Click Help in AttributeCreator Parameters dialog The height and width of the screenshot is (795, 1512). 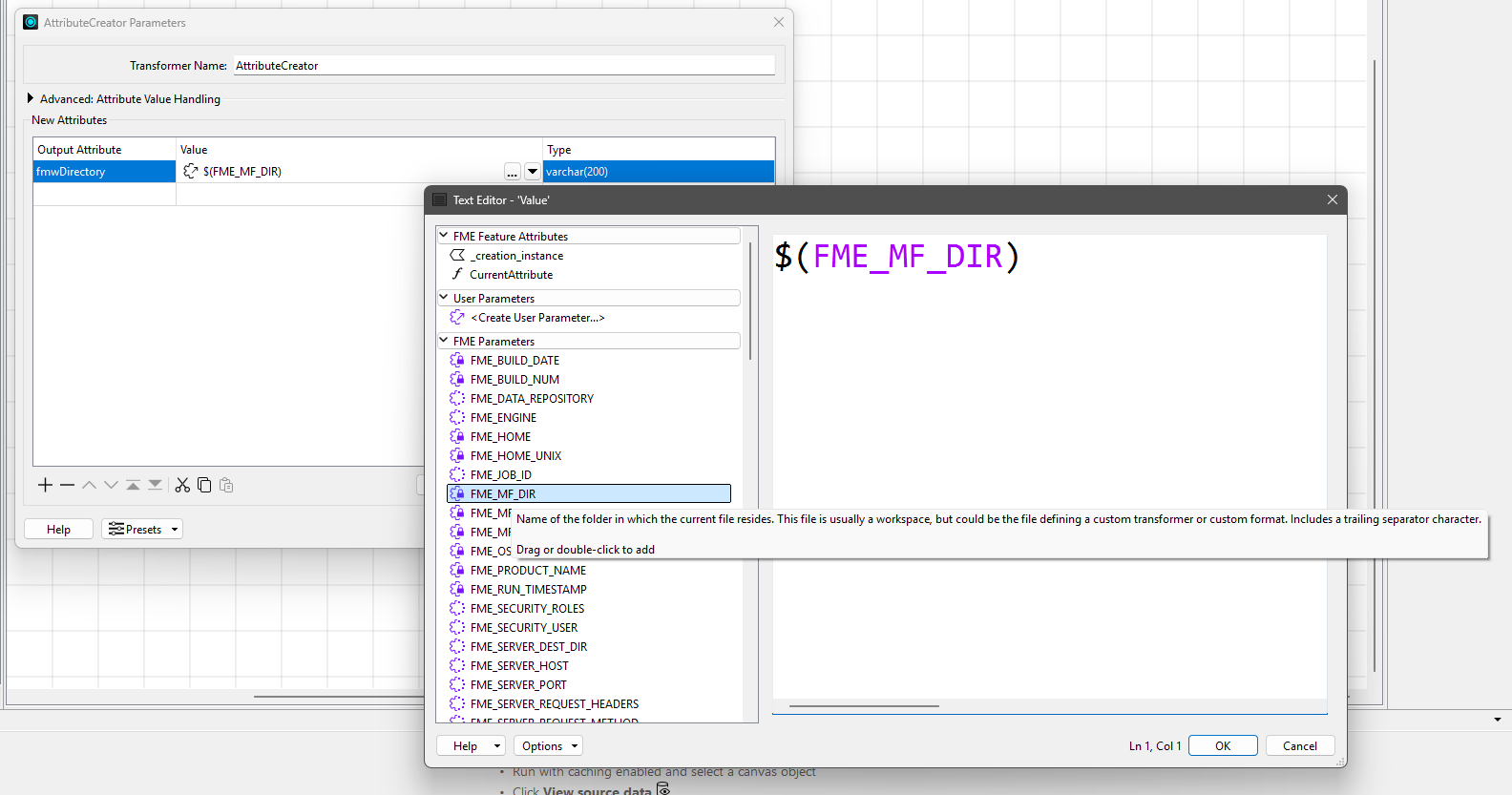58,529
